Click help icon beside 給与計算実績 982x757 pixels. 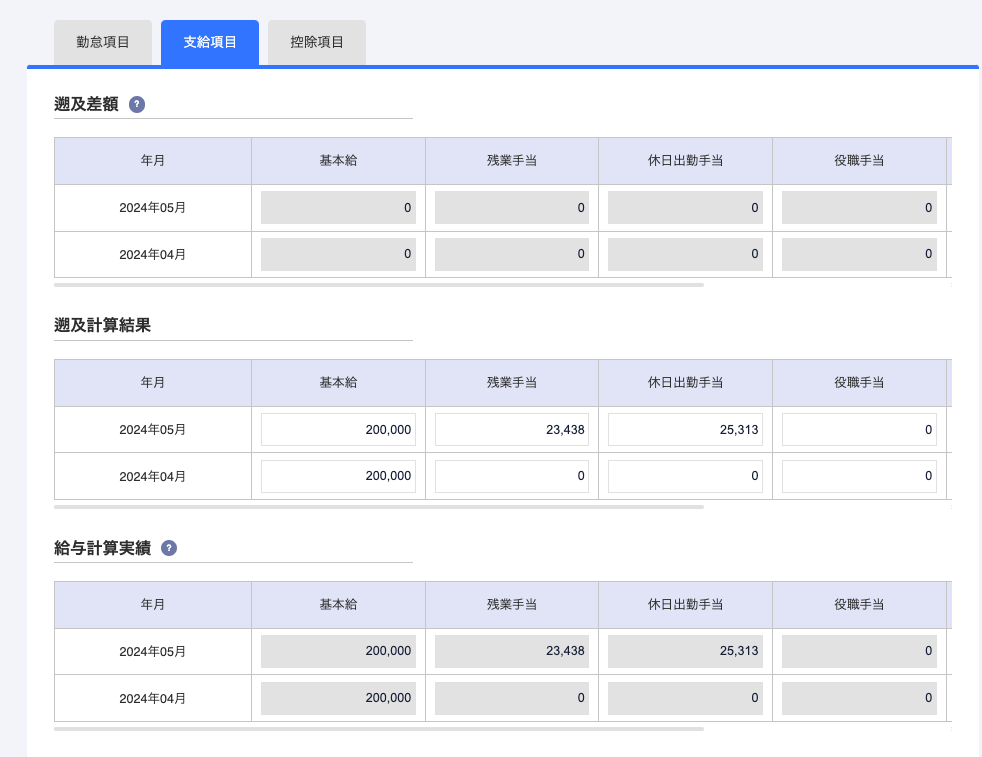(x=169, y=548)
